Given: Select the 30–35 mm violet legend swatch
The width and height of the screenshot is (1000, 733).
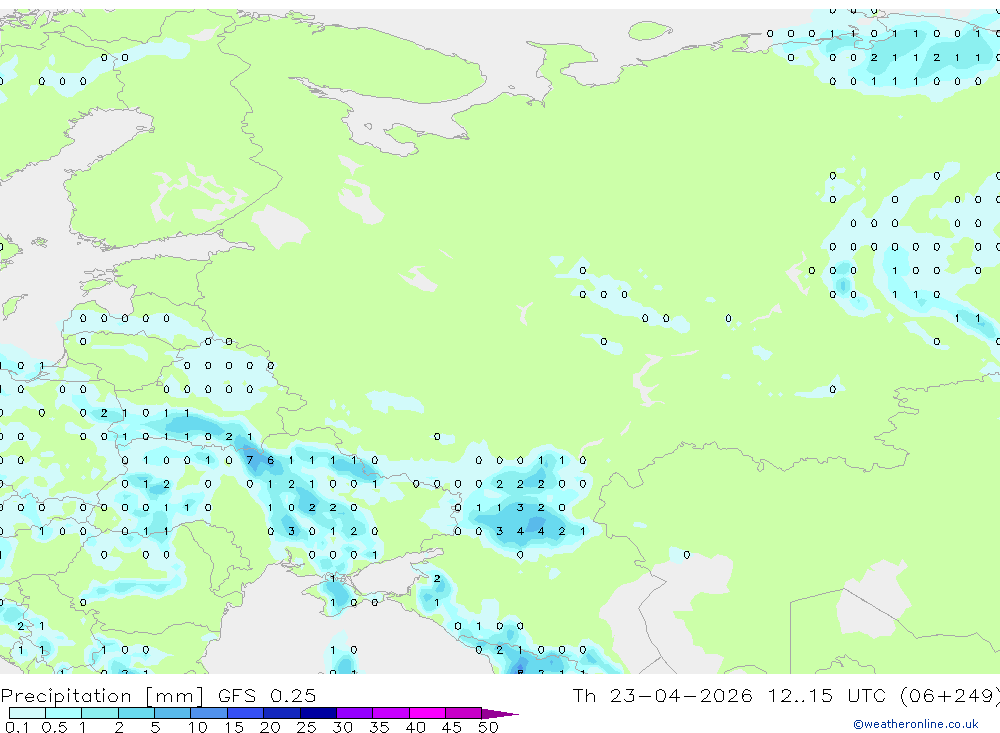Looking at the screenshot, I should [x=354, y=713].
